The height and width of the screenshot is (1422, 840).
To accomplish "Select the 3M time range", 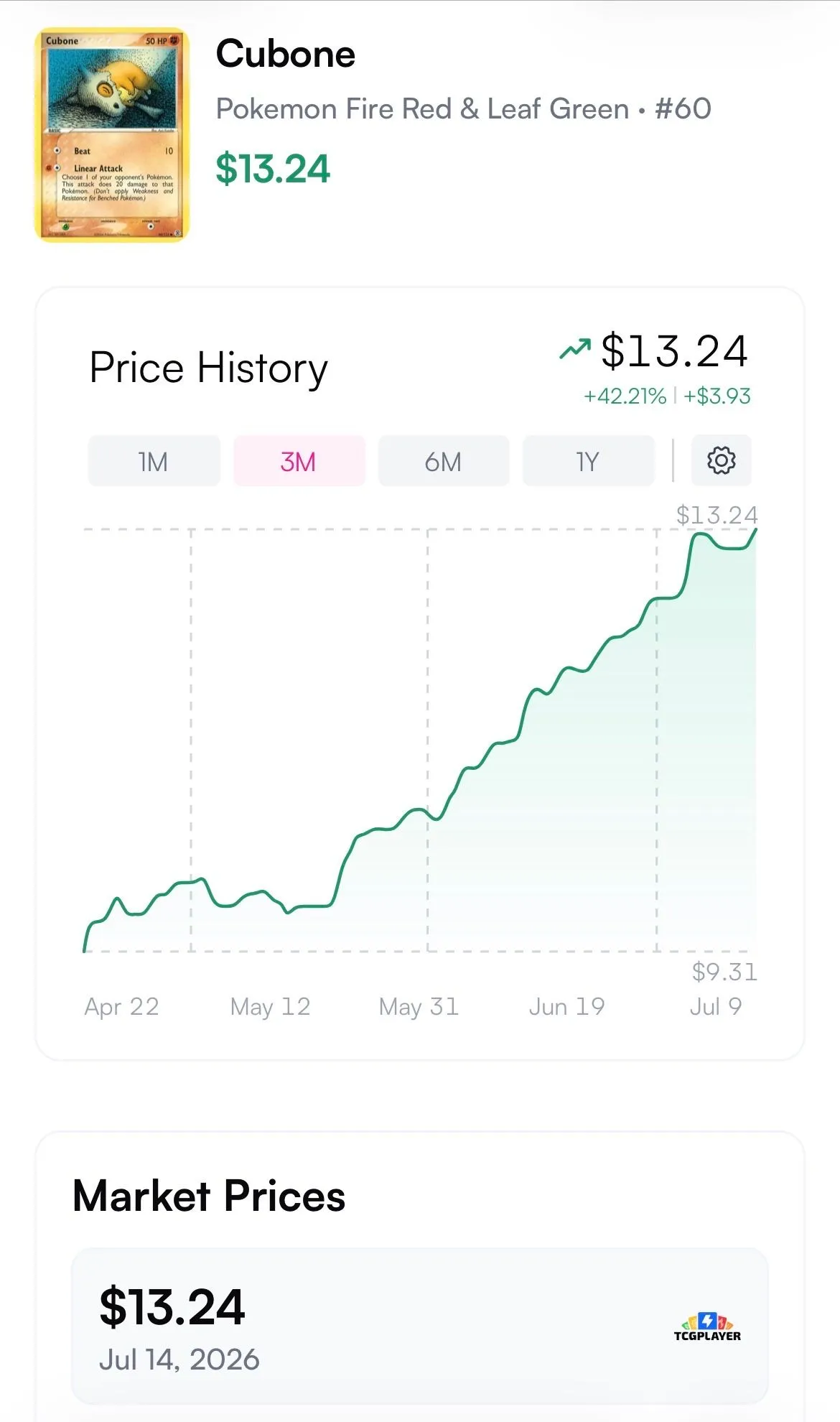I will [299, 461].
